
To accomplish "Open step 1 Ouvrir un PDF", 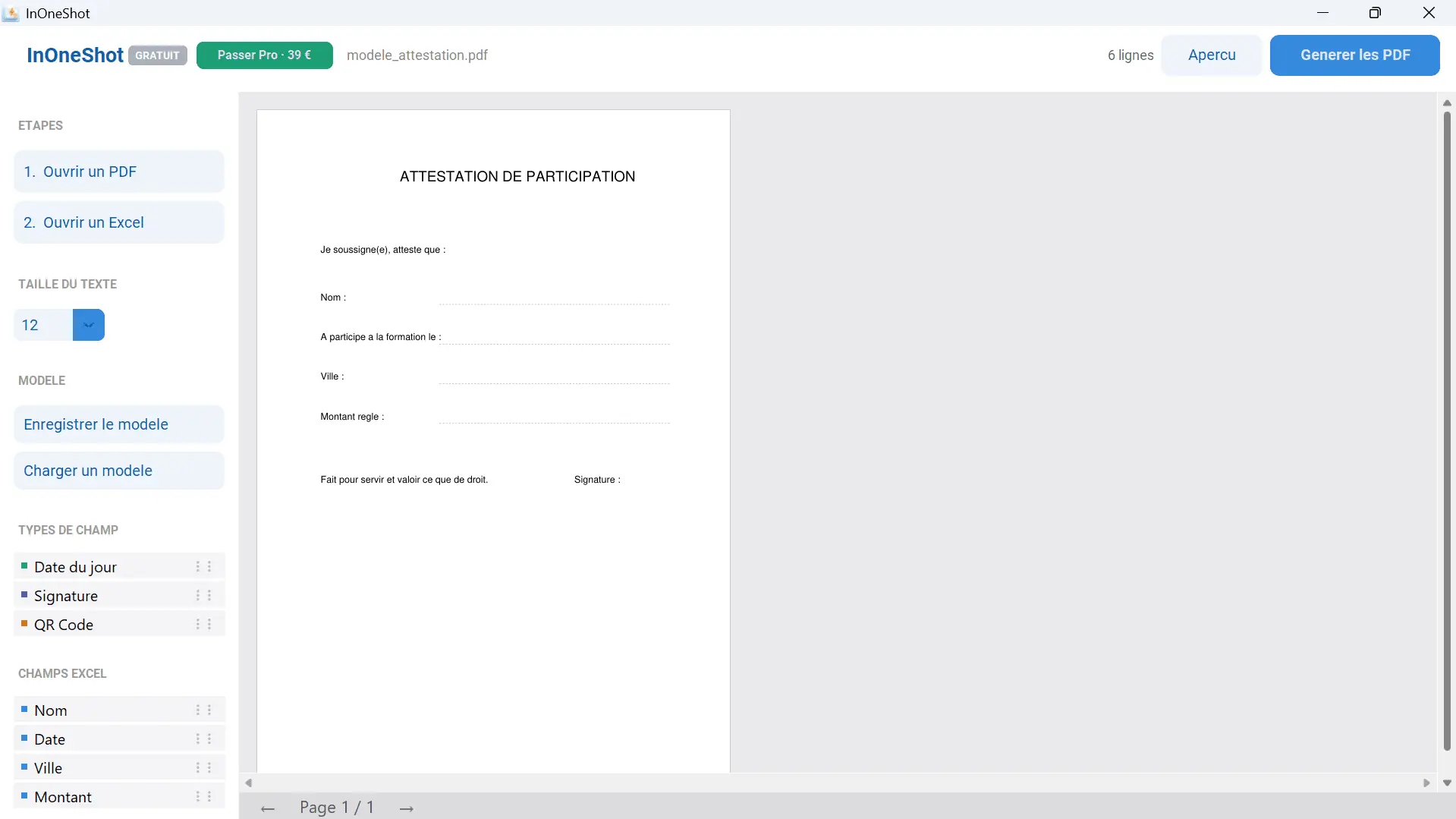I will click(x=119, y=172).
